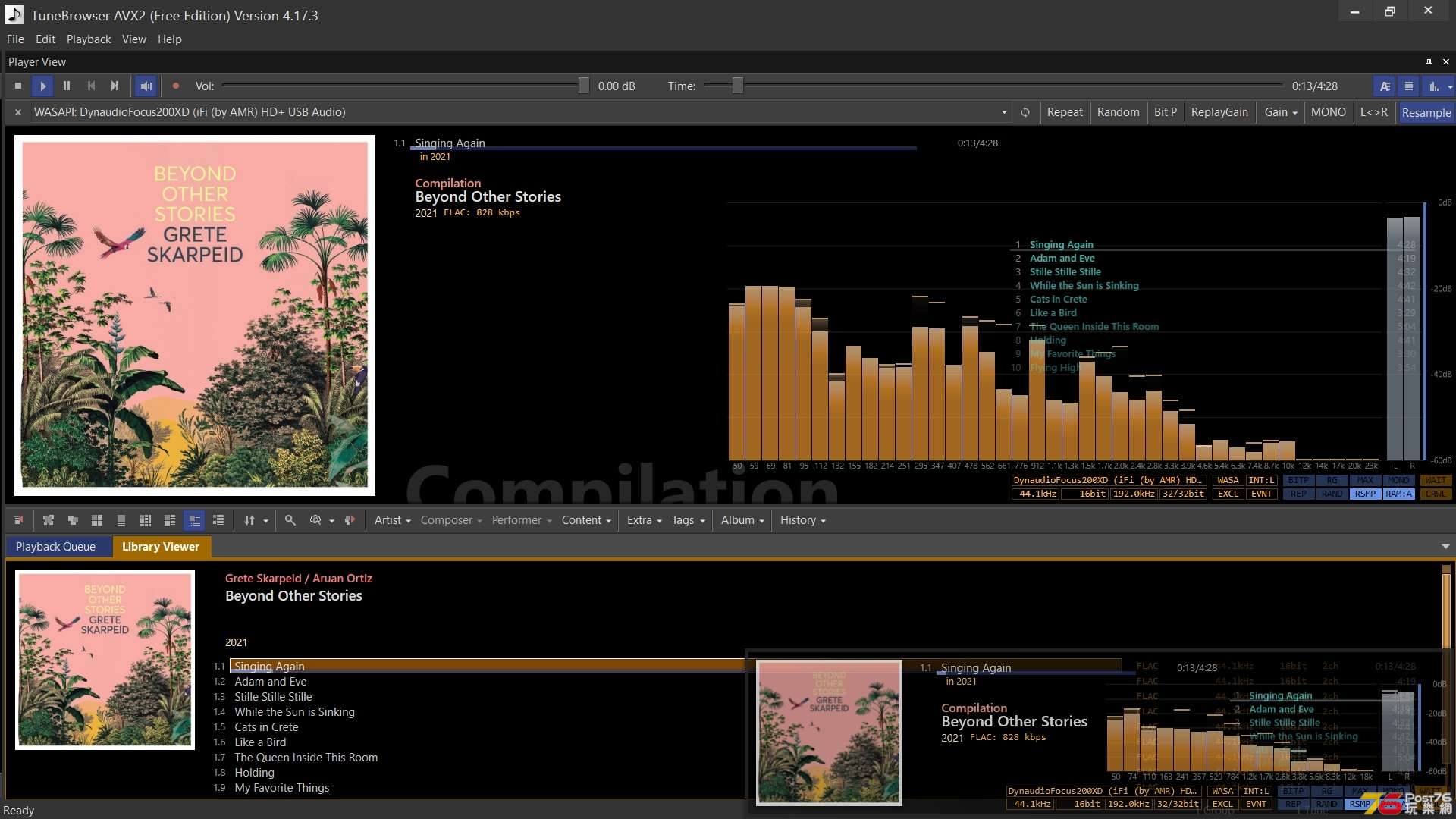1456x819 pixels.
Task: Toggle ReplayGain
Action: 1219,112
